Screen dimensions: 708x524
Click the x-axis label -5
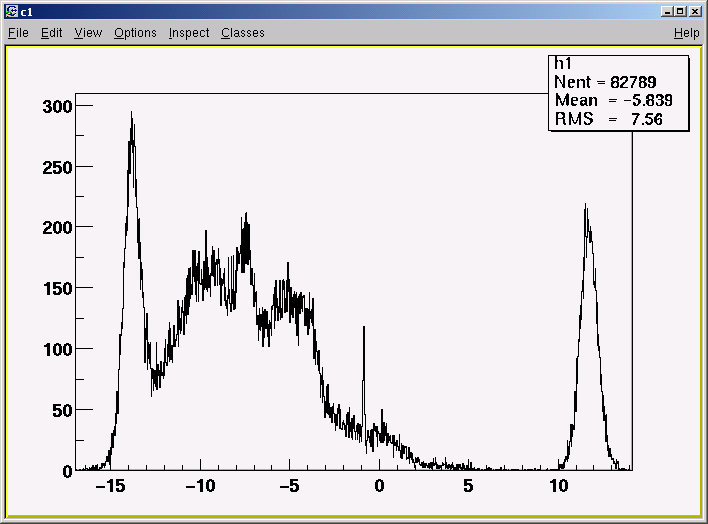[289, 486]
